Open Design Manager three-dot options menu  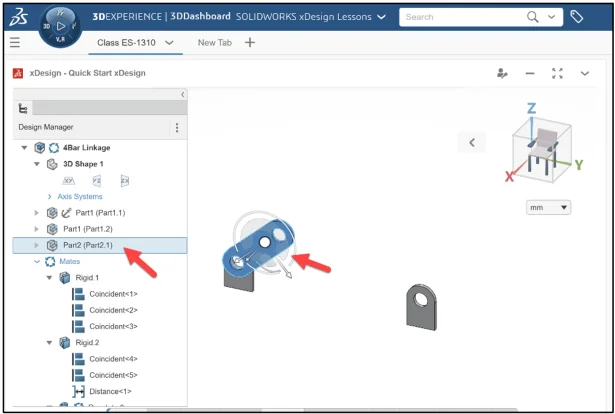coord(177,128)
